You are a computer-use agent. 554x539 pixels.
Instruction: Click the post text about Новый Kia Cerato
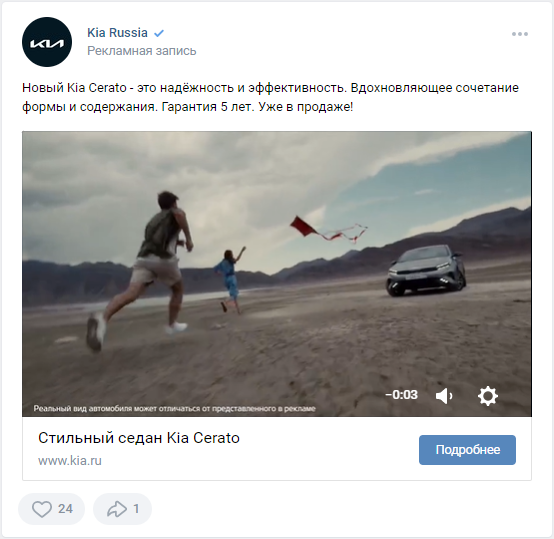pos(270,97)
